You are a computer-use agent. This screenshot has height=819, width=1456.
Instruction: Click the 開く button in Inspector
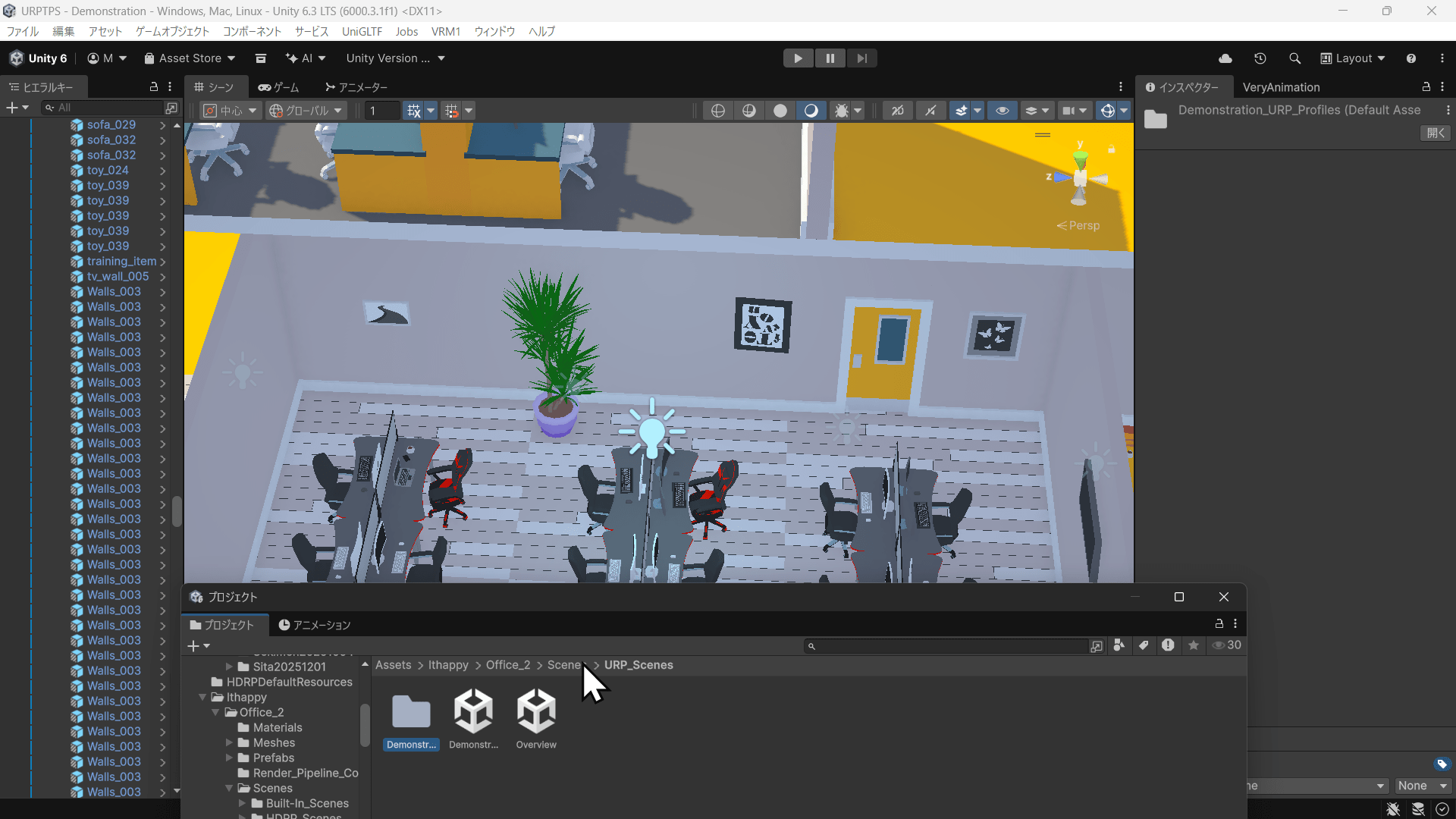click(x=1436, y=133)
